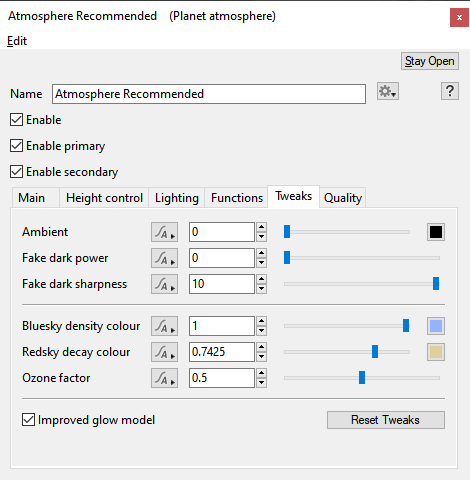
Task: Click the Reset Tweaks button
Action: 386,420
